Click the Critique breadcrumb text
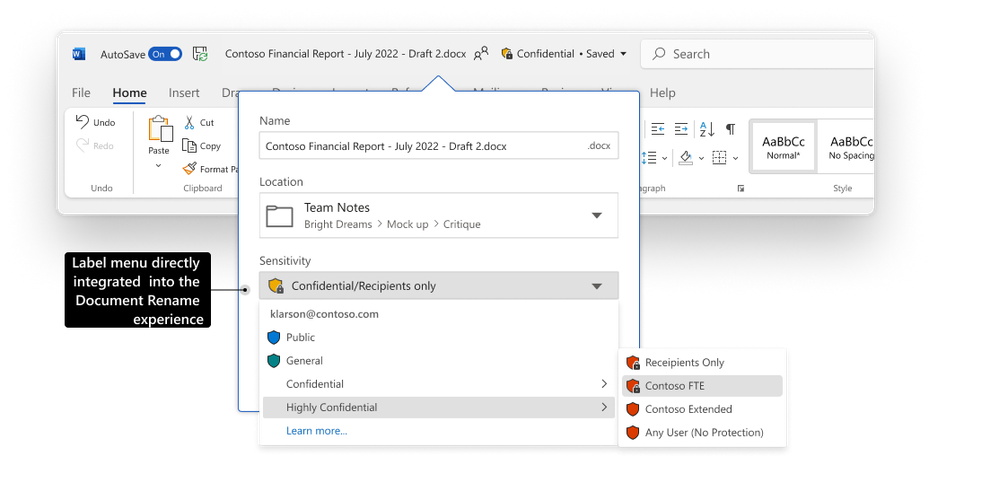This screenshot has width=999, height=483. click(462, 224)
